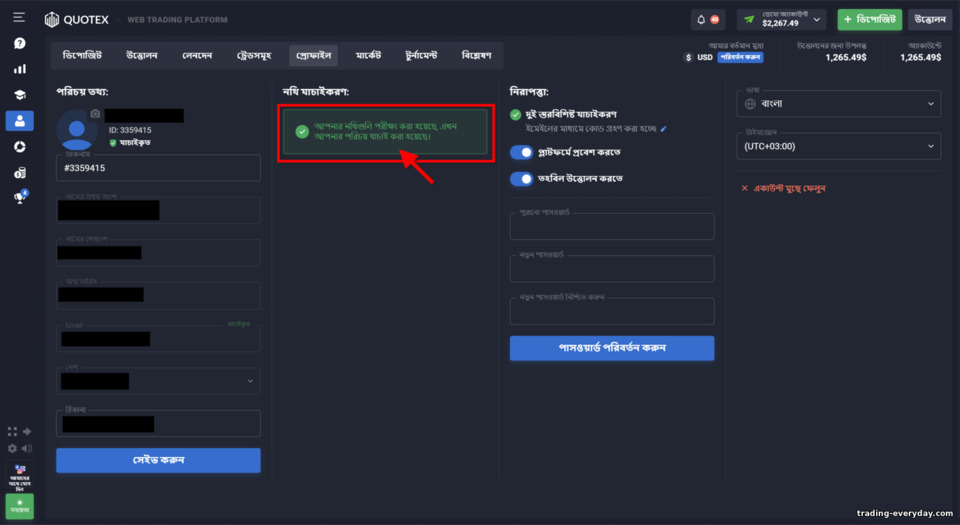
Task: Open the analytics pie-chart sidebar icon
Action: [x=20, y=147]
